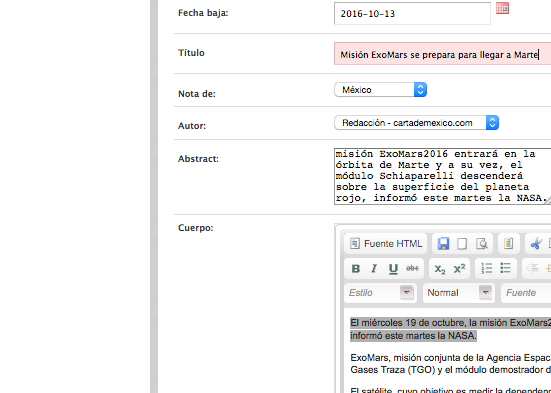This screenshot has height=393, width=551.
Task: Open the Fuente font dropdown
Action: click(x=526, y=293)
